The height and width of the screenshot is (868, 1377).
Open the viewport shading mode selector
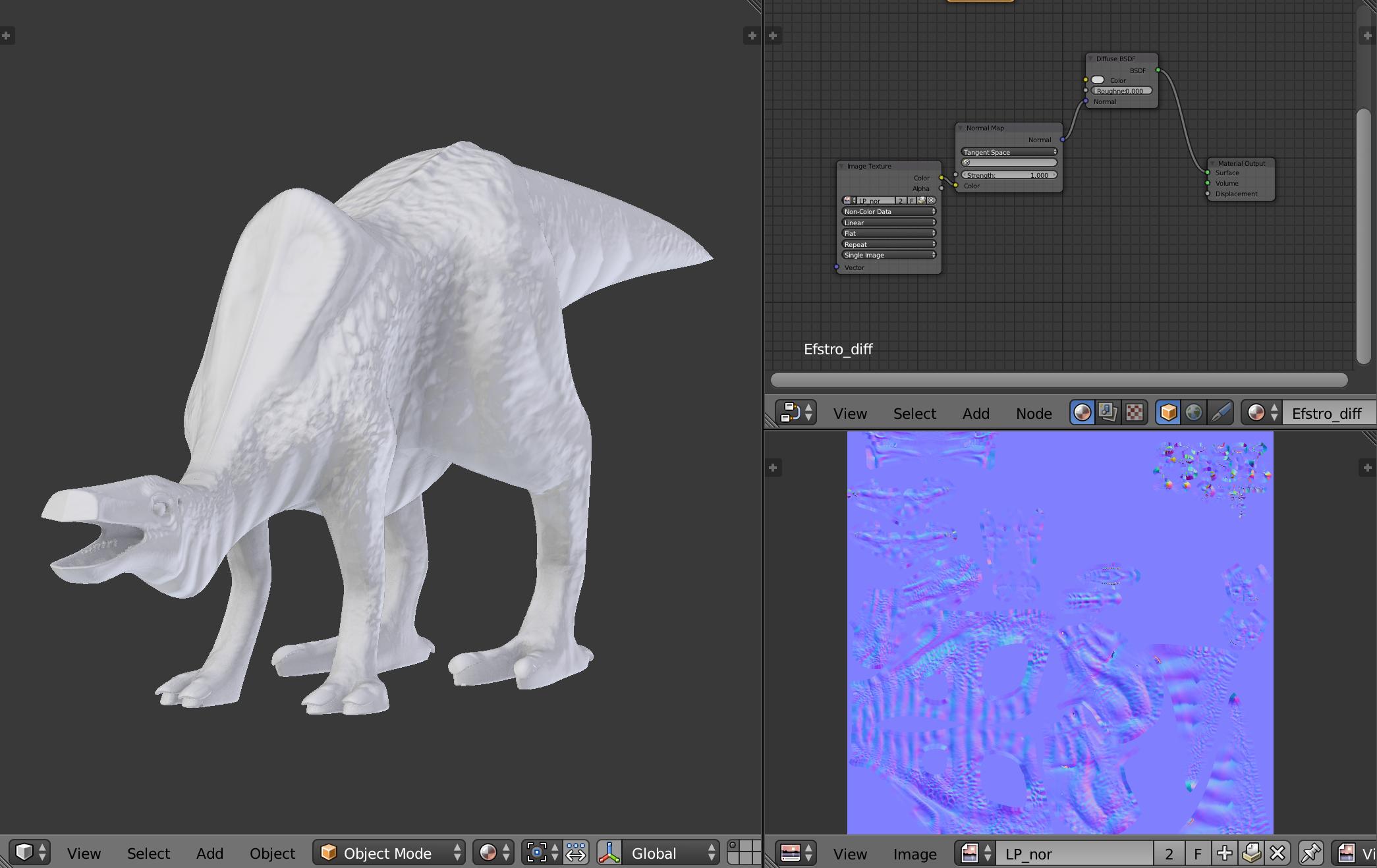tap(493, 852)
